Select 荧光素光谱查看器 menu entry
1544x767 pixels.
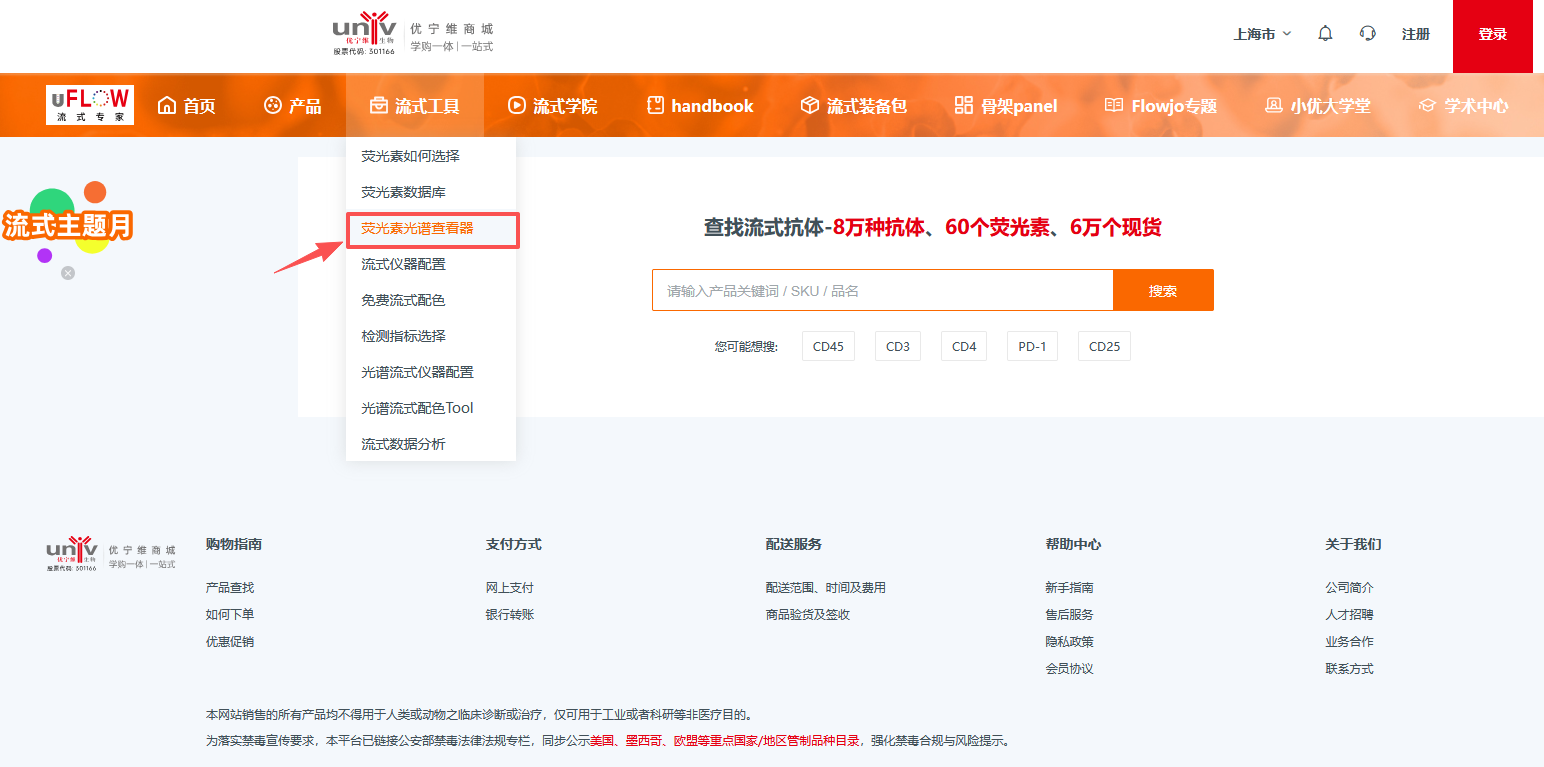[x=431, y=229]
